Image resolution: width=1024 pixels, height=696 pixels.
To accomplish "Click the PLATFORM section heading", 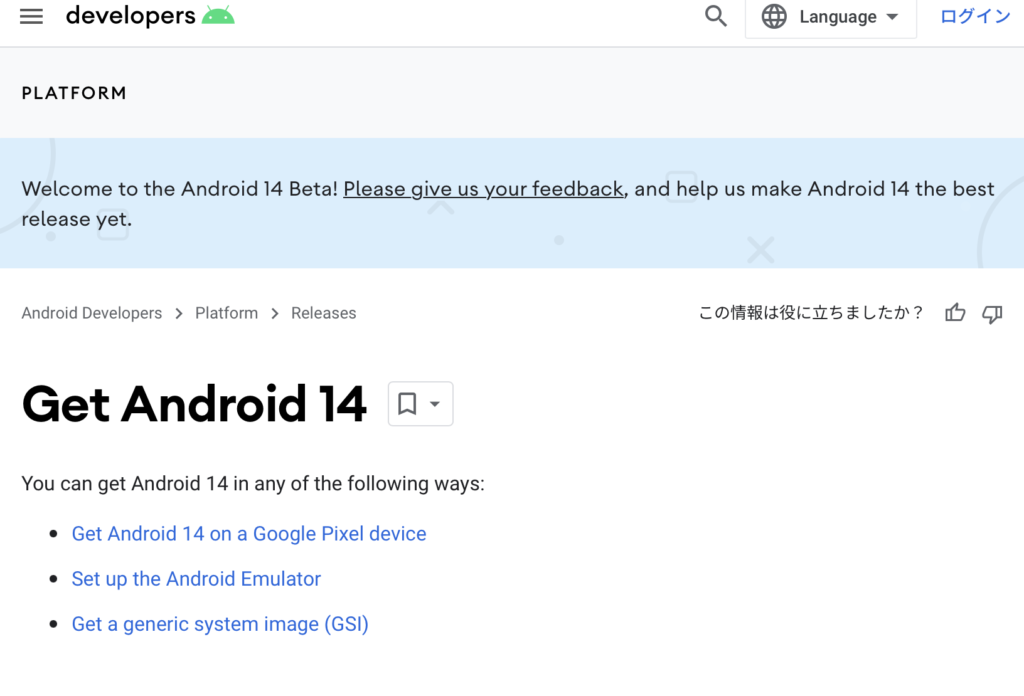I will pos(74,93).
